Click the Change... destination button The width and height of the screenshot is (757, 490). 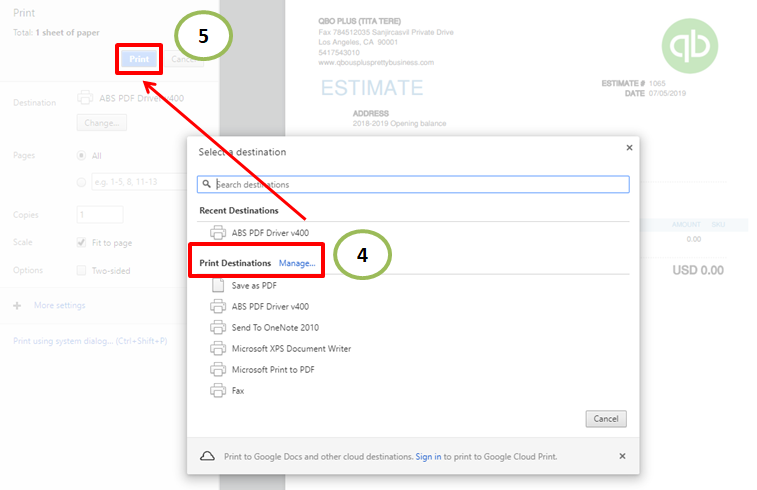(x=101, y=123)
